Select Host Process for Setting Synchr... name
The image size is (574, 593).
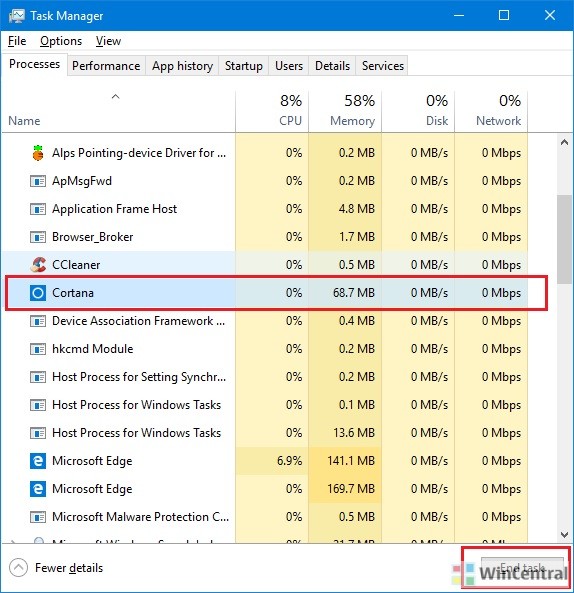pos(139,377)
